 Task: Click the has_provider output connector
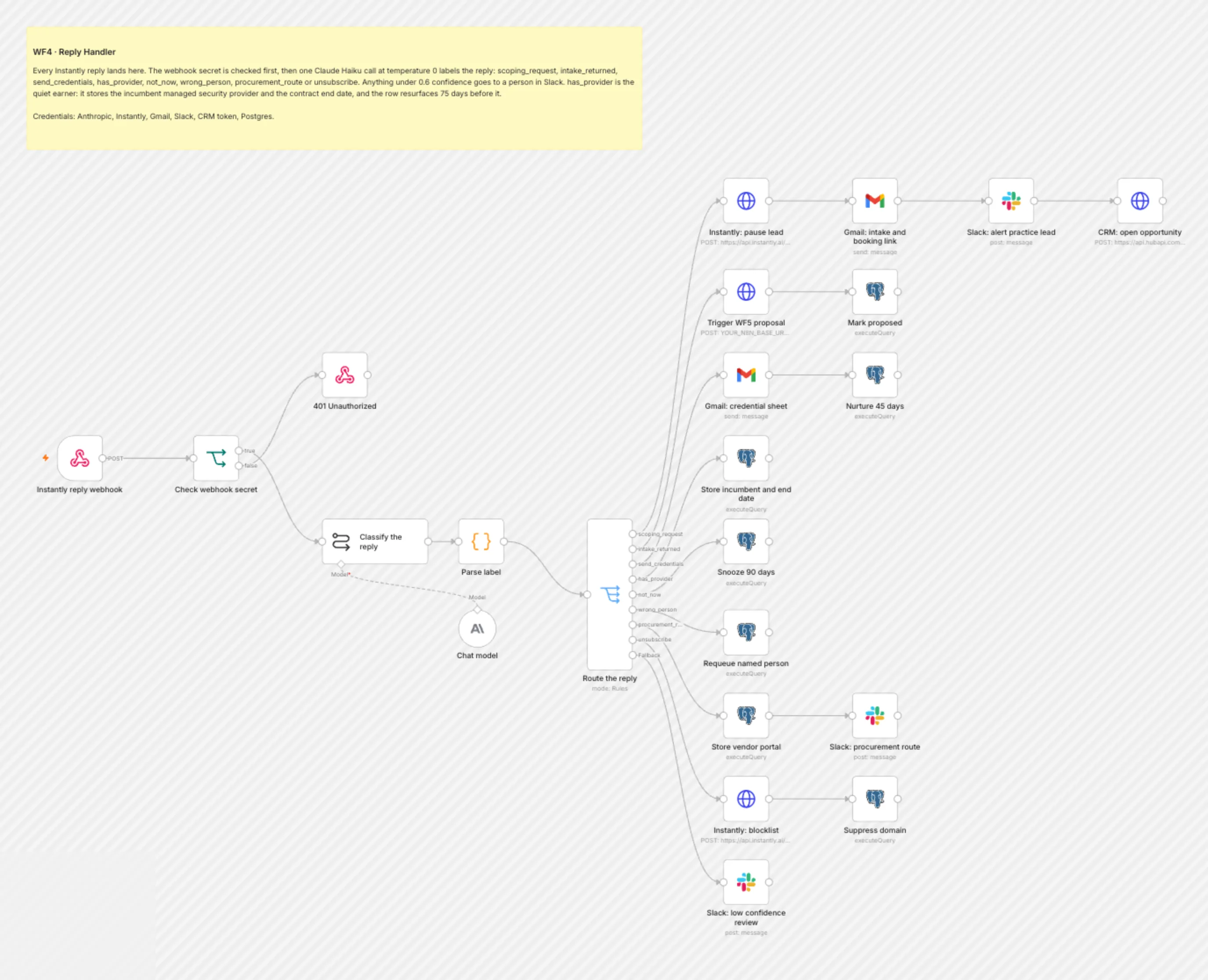click(x=633, y=579)
